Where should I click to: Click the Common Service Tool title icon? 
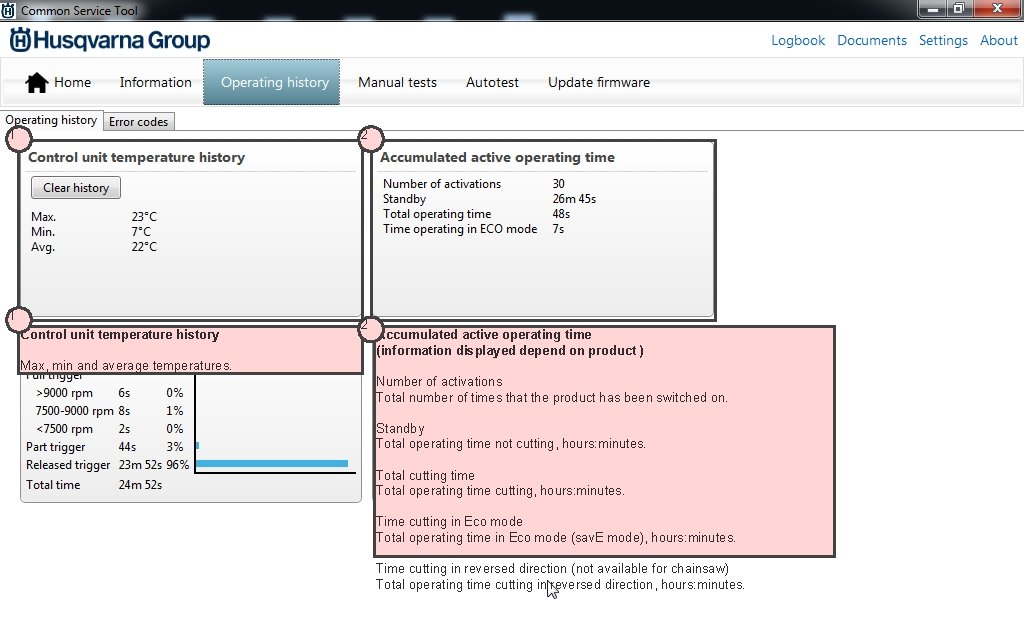click(8, 10)
